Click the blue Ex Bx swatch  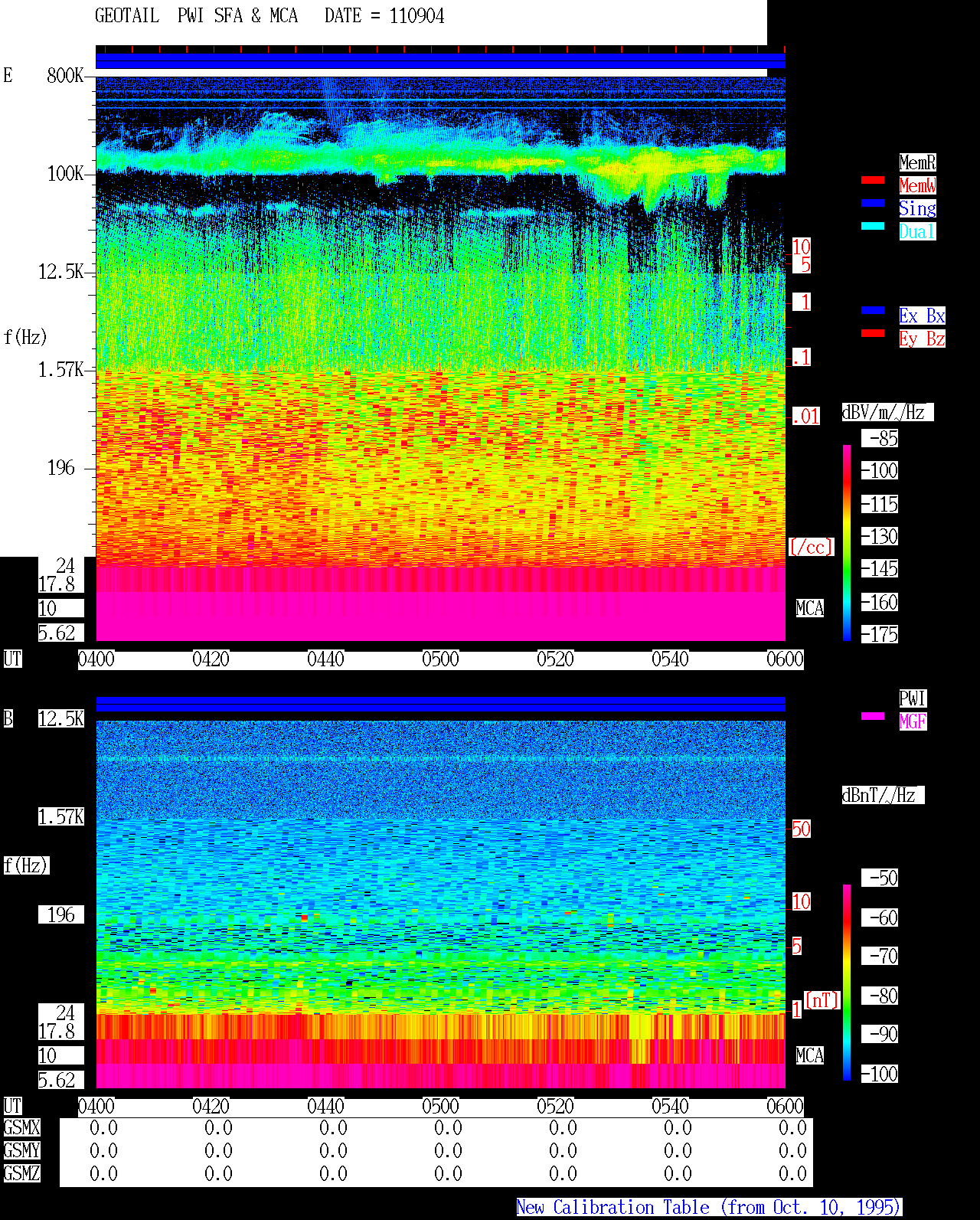[x=873, y=310]
